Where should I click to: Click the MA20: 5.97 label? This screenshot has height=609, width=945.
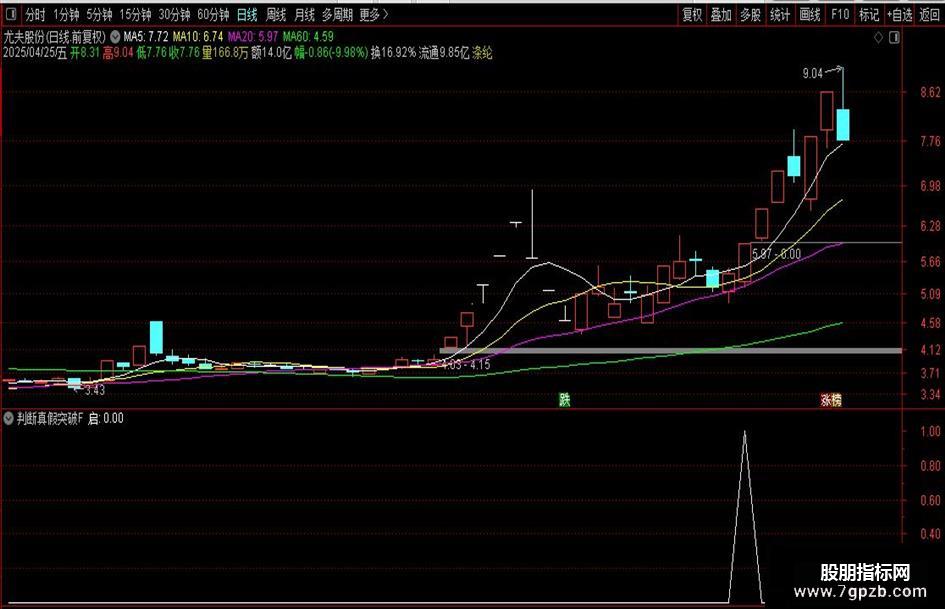253,36
